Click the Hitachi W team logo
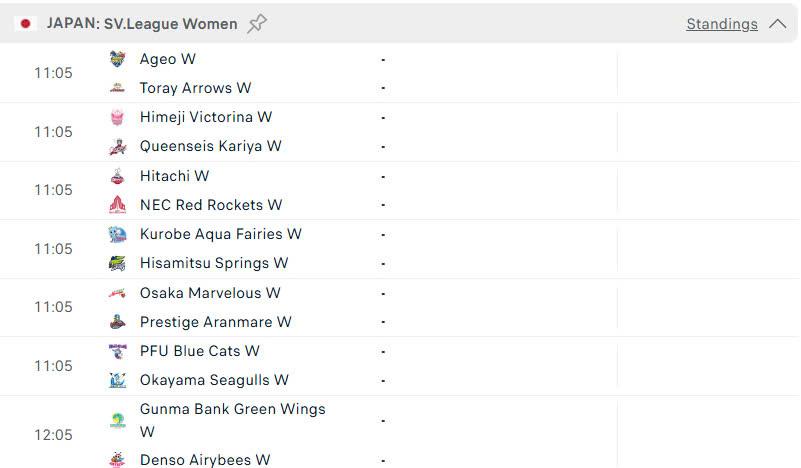 coord(117,176)
